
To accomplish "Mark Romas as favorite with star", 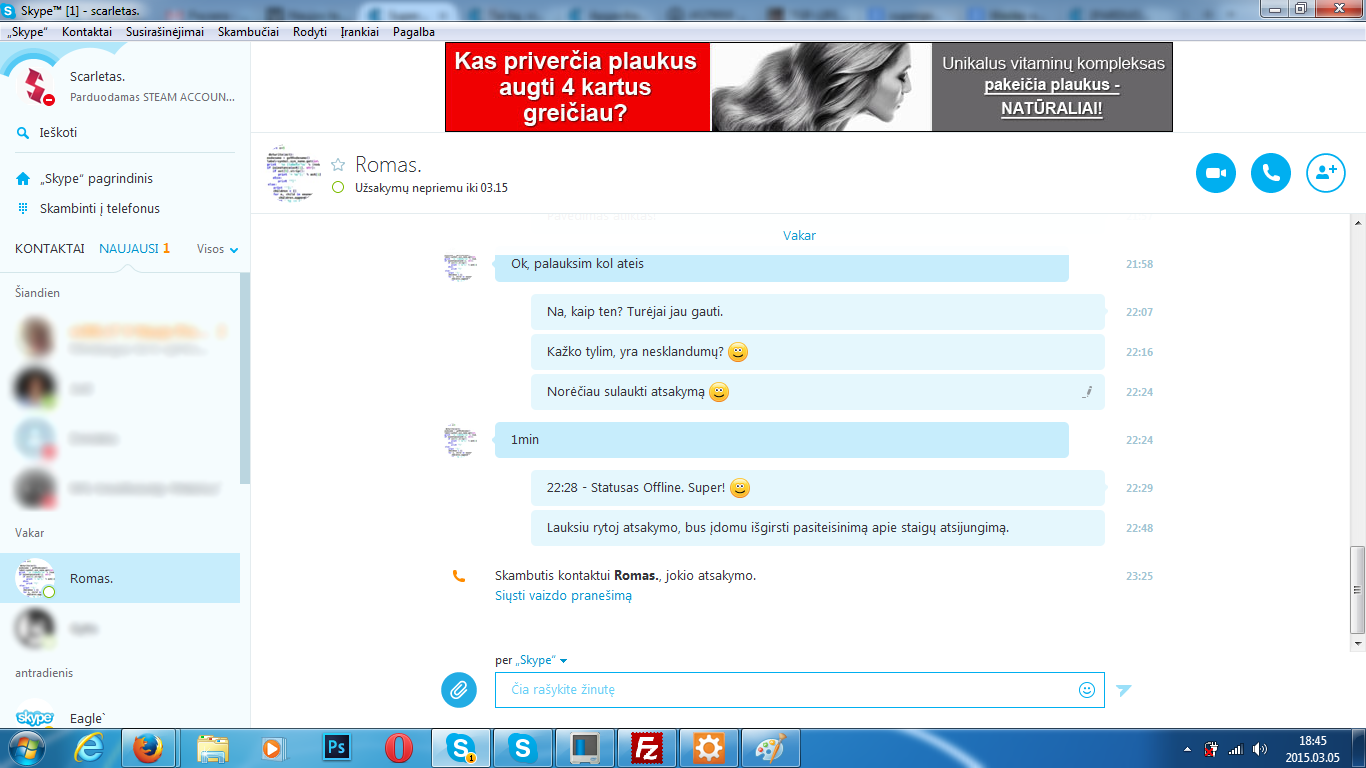I will click(338, 164).
